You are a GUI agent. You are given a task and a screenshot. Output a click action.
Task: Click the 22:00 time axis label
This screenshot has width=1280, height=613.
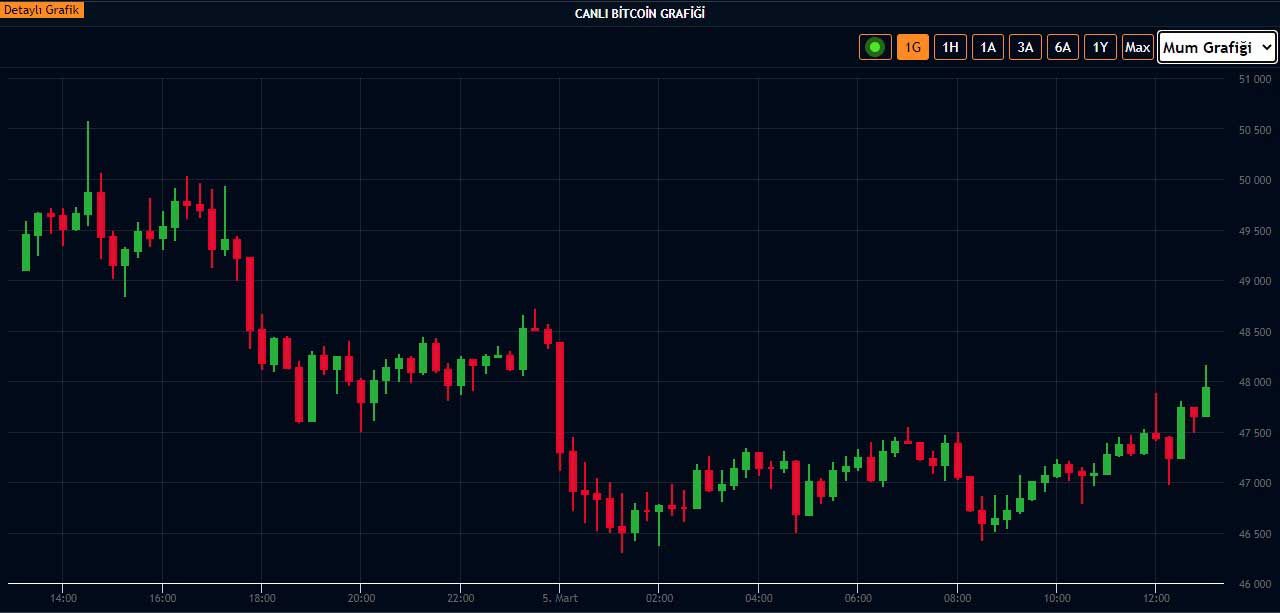(460, 598)
